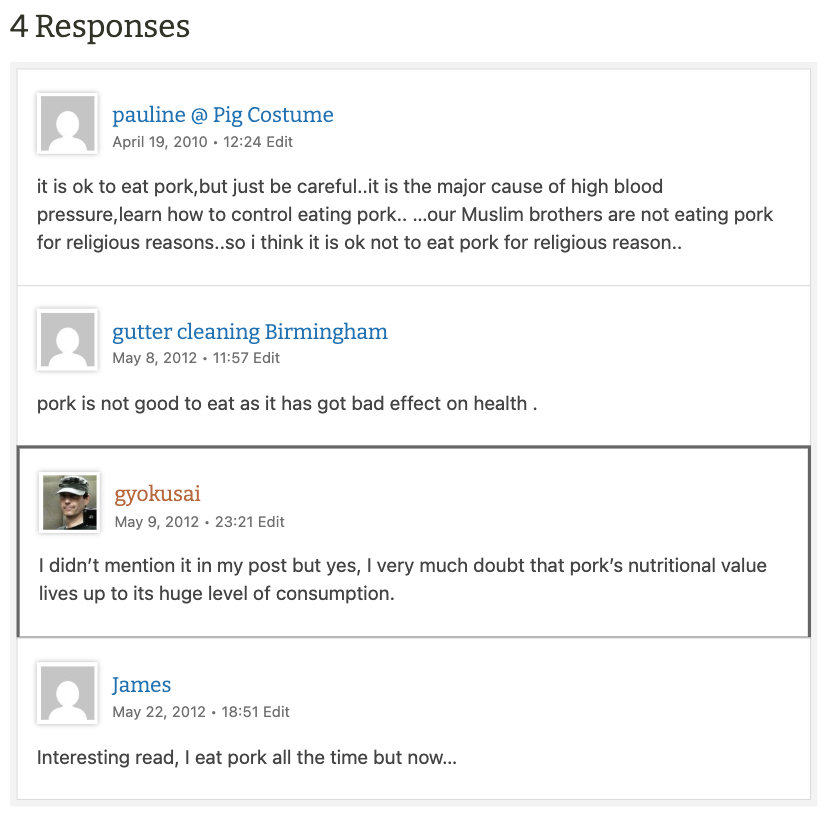Edit gyokusai's comment
Viewport: 828px width, 817px height.
271,522
